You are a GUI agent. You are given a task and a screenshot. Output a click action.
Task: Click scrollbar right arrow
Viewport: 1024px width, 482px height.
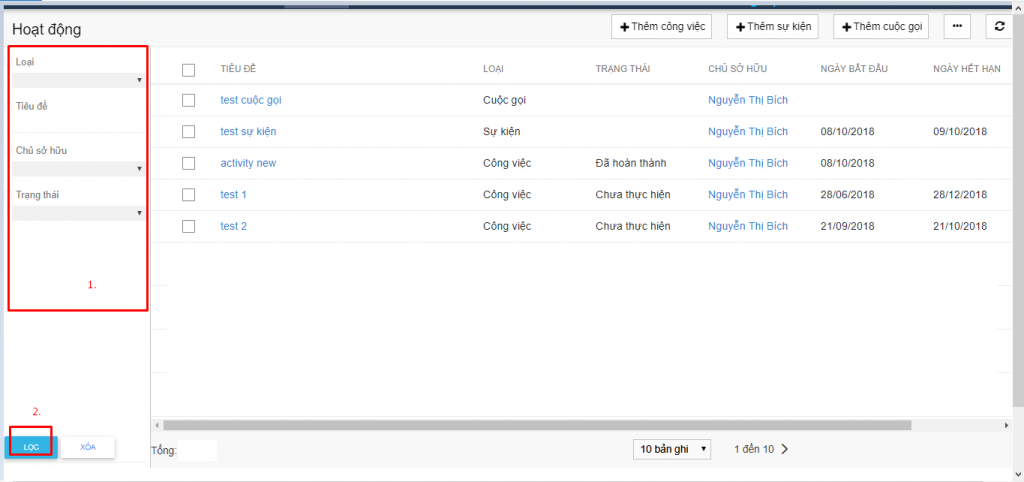[x=1006, y=425]
